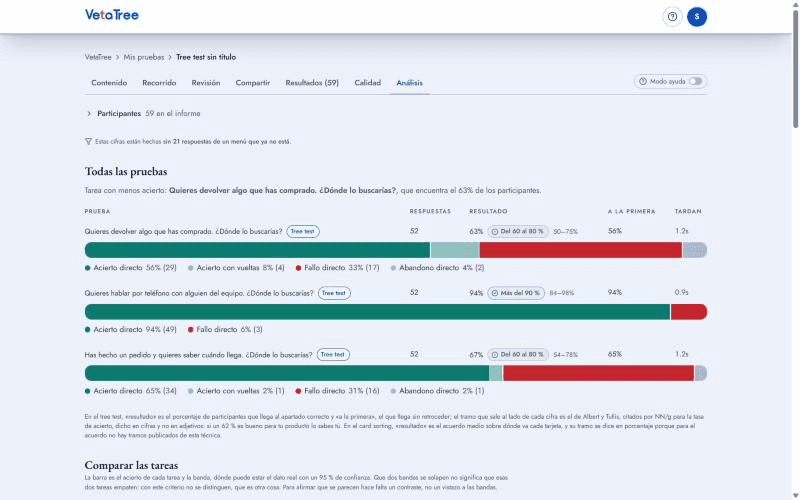800x500 pixels.
Task: Go to the Resultados (59) tab
Action: tap(312, 83)
